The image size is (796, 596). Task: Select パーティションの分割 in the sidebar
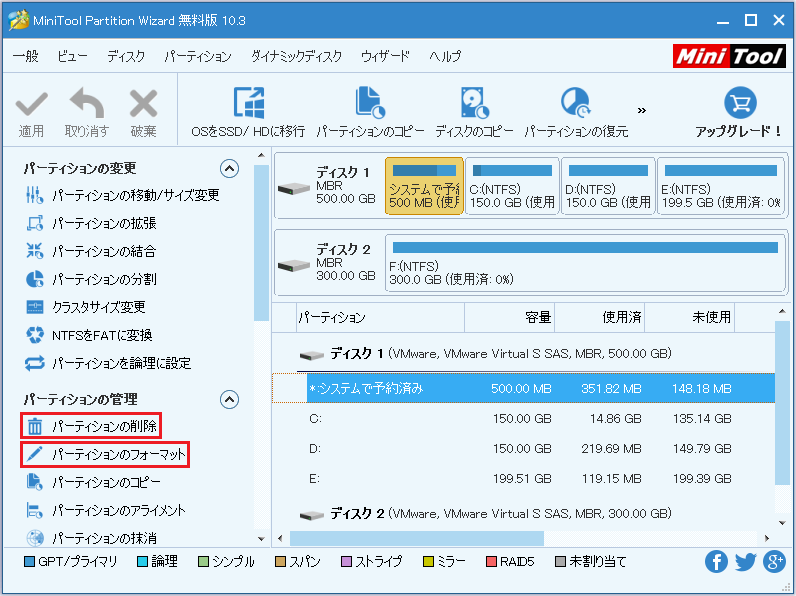[91, 279]
